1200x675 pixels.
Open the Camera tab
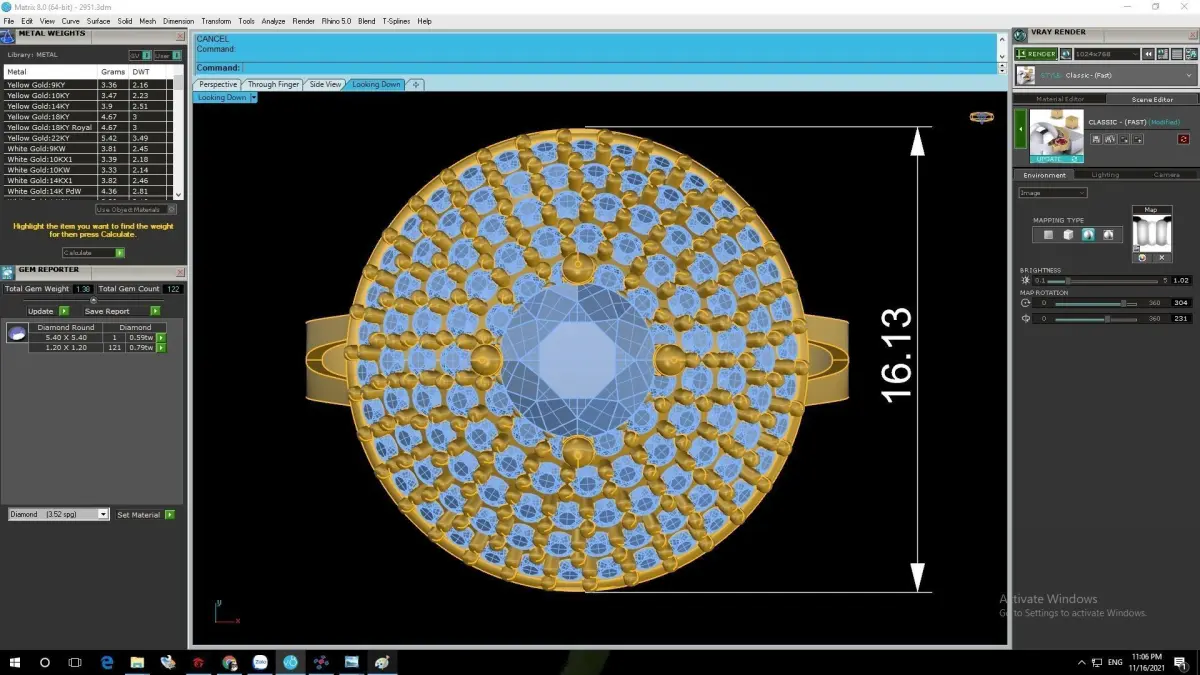tap(1166, 175)
